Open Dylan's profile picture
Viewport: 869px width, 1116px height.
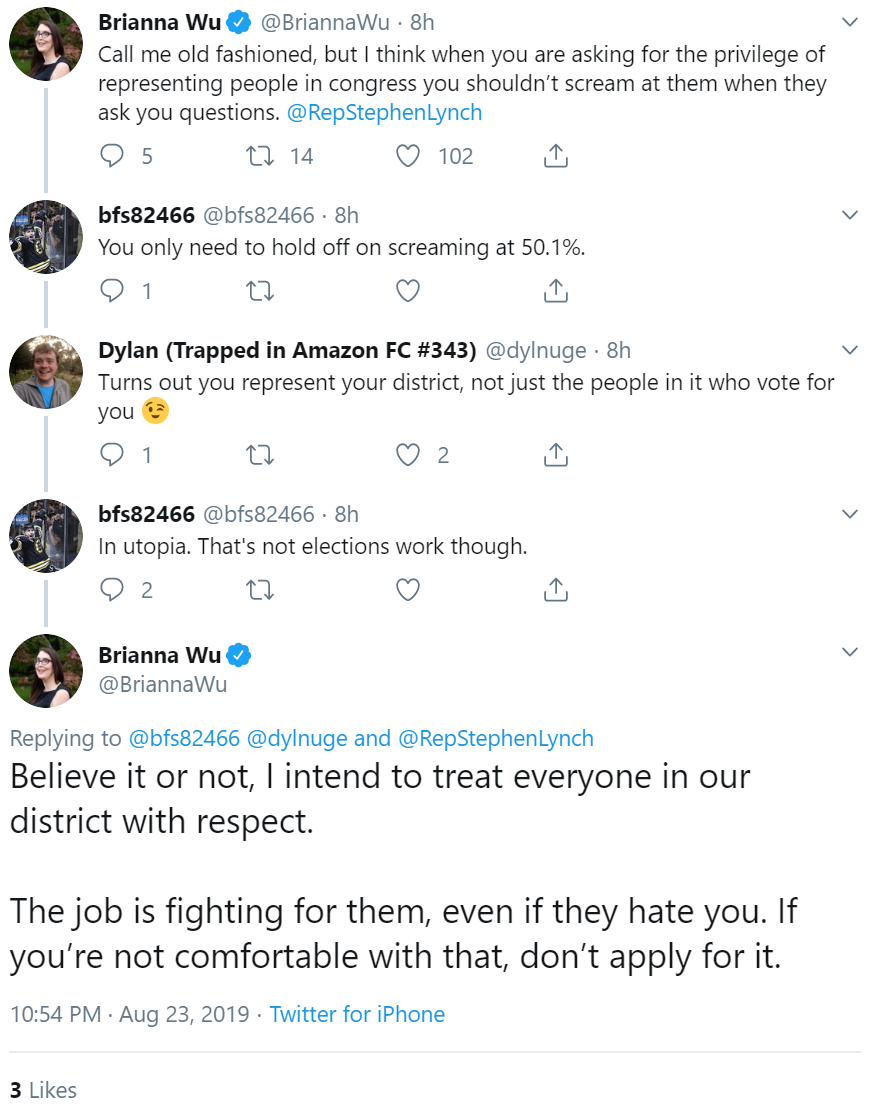click(46, 372)
